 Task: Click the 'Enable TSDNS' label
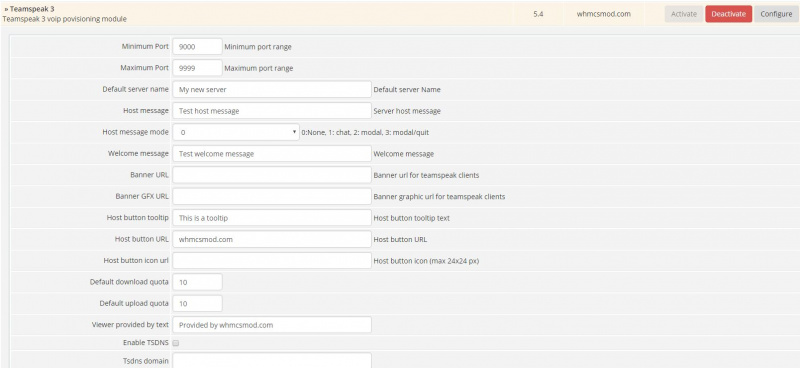(x=145, y=343)
